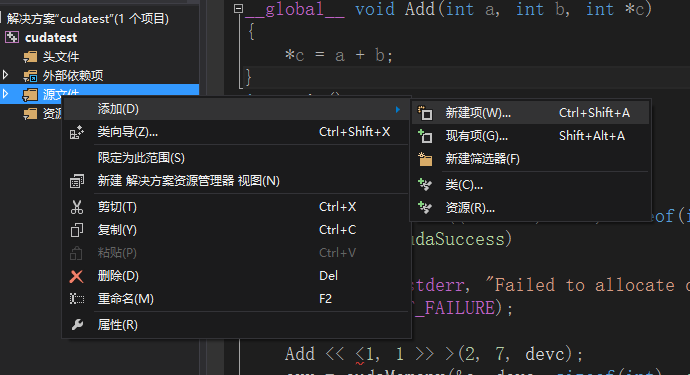Click the 资源(R) resource icon
Image resolution: width=690 pixels, height=375 pixels.
[425, 208]
